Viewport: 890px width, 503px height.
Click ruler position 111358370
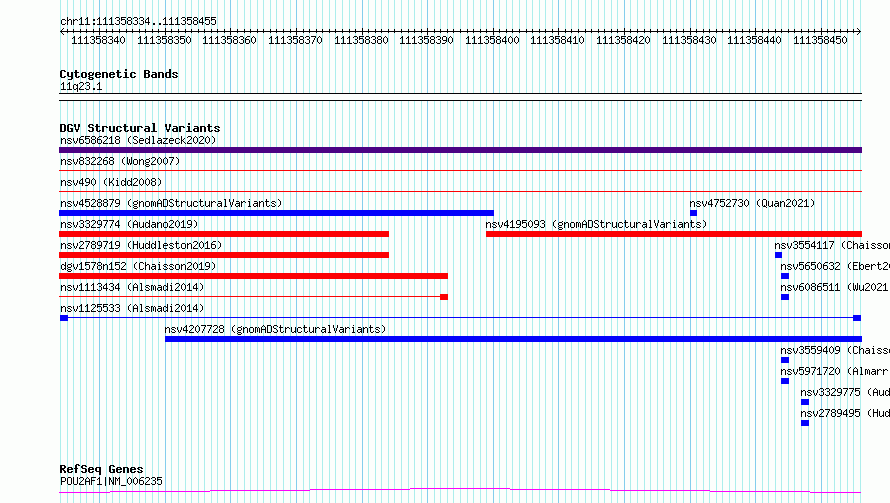click(x=295, y=40)
